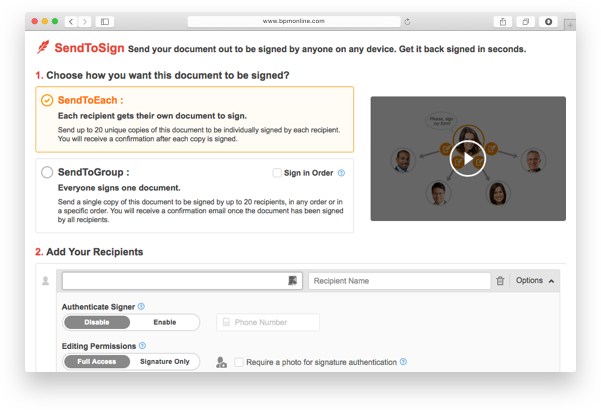This screenshot has height=410, width=601.
Task: Open the browser downloads icon
Action: 548,22
